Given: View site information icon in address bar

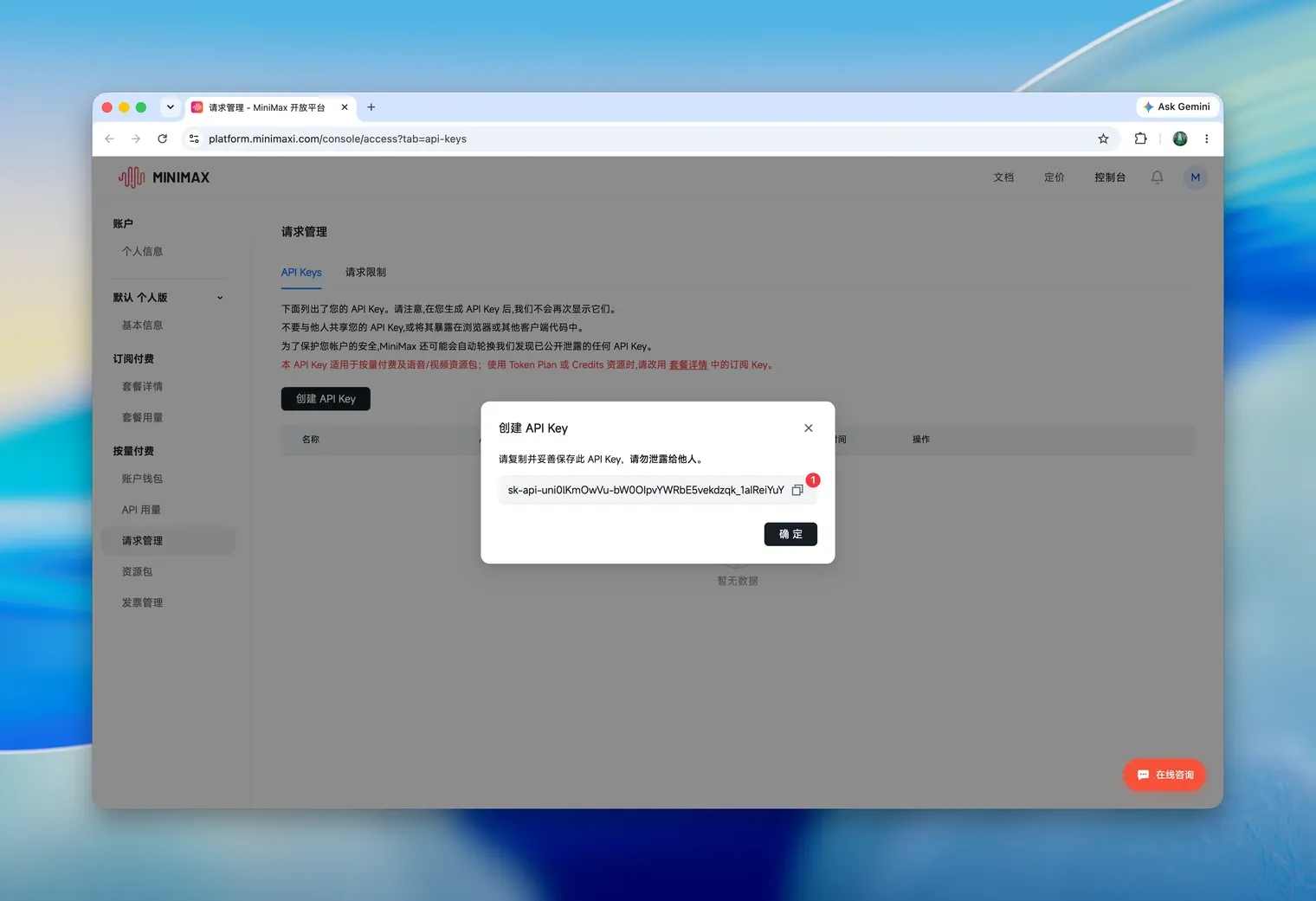Looking at the screenshot, I should [194, 138].
